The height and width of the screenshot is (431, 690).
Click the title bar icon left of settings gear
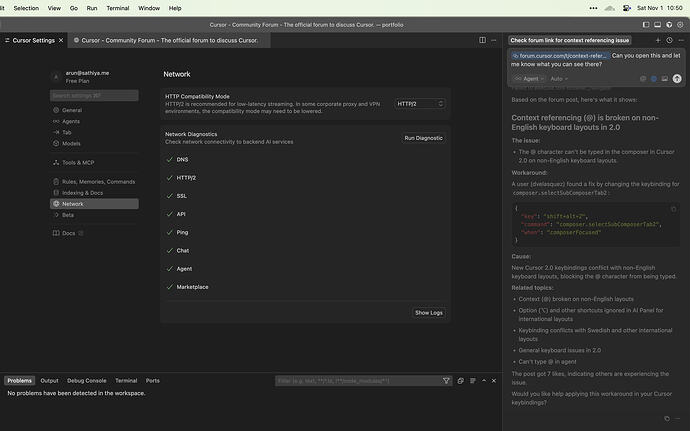(x=669, y=25)
